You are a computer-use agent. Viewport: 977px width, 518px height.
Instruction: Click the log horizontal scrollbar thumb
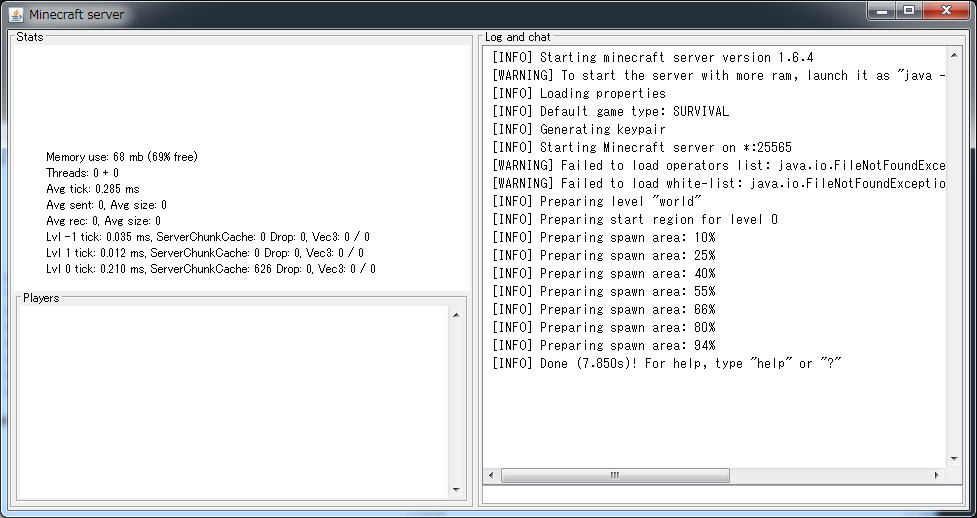click(615, 476)
